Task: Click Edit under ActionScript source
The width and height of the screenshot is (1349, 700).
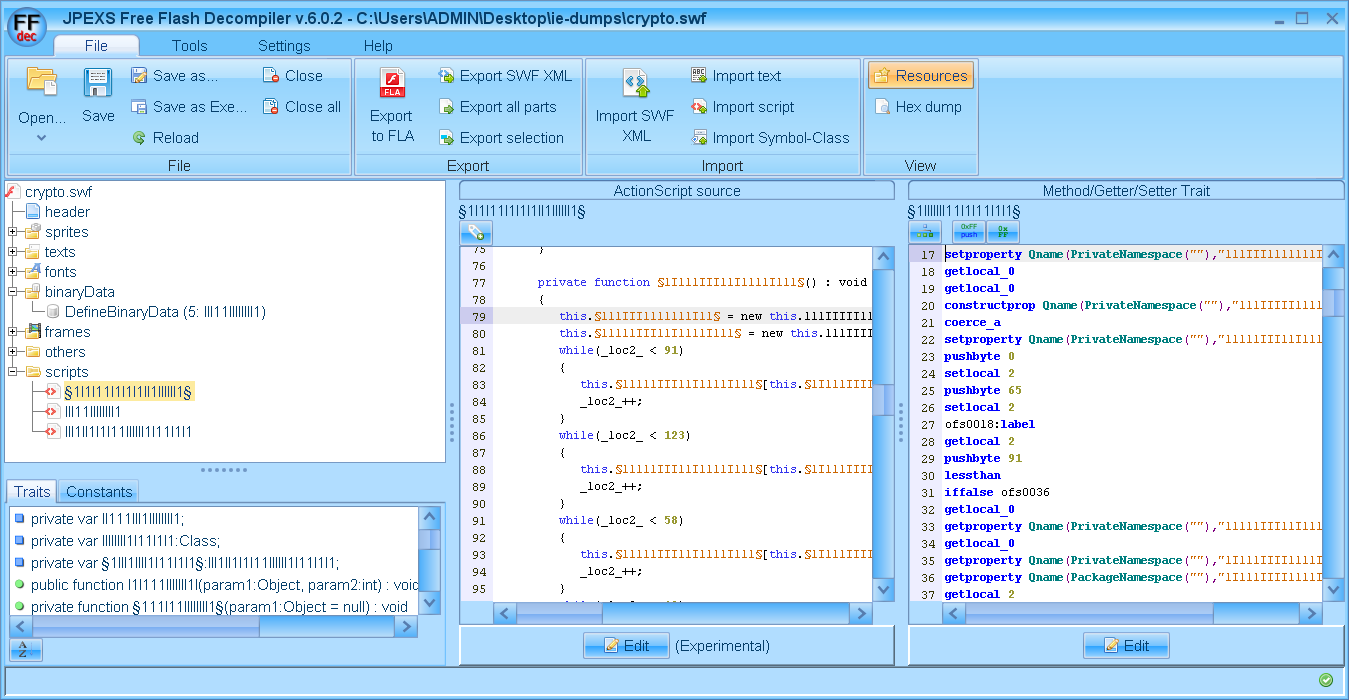Action: [627, 646]
